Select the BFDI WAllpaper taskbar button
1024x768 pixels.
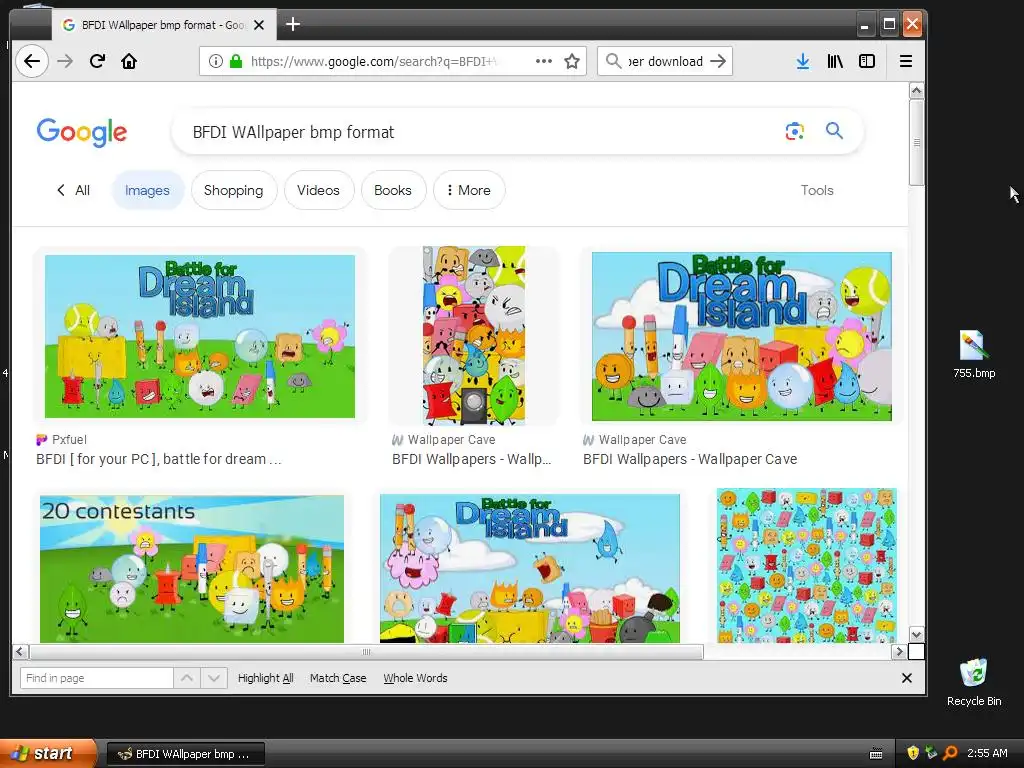coord(185,754)
